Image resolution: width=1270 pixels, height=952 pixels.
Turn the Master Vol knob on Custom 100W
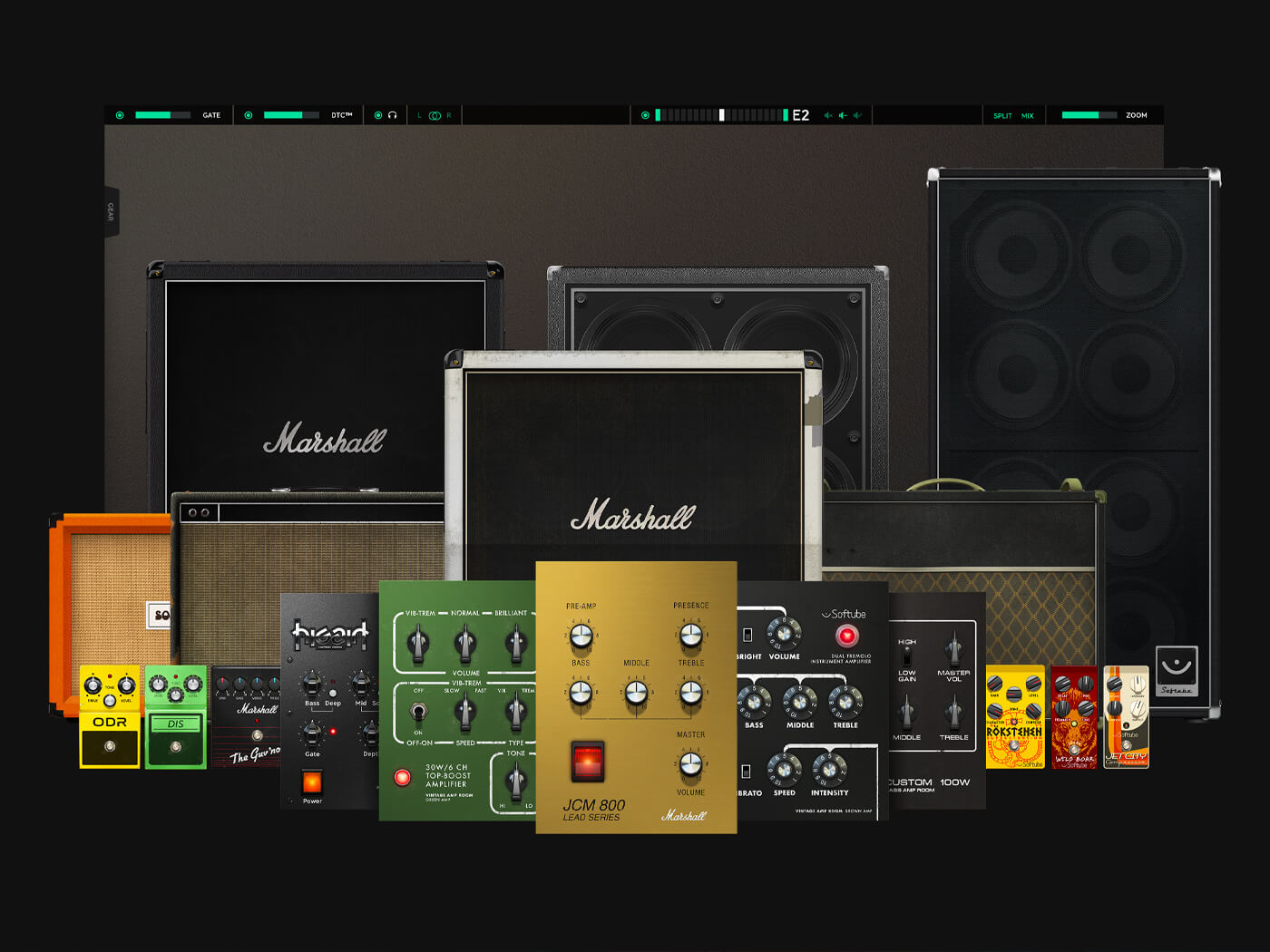[x=953, y=650]
